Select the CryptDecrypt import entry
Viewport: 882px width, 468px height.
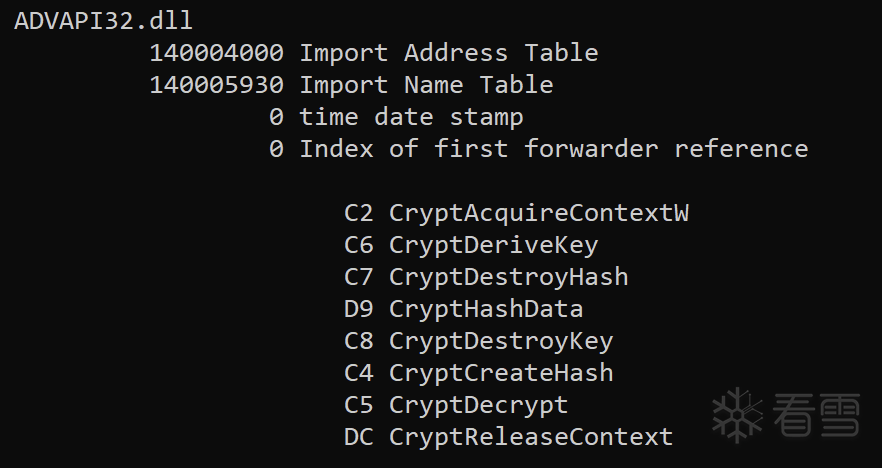tap(478, 405)
